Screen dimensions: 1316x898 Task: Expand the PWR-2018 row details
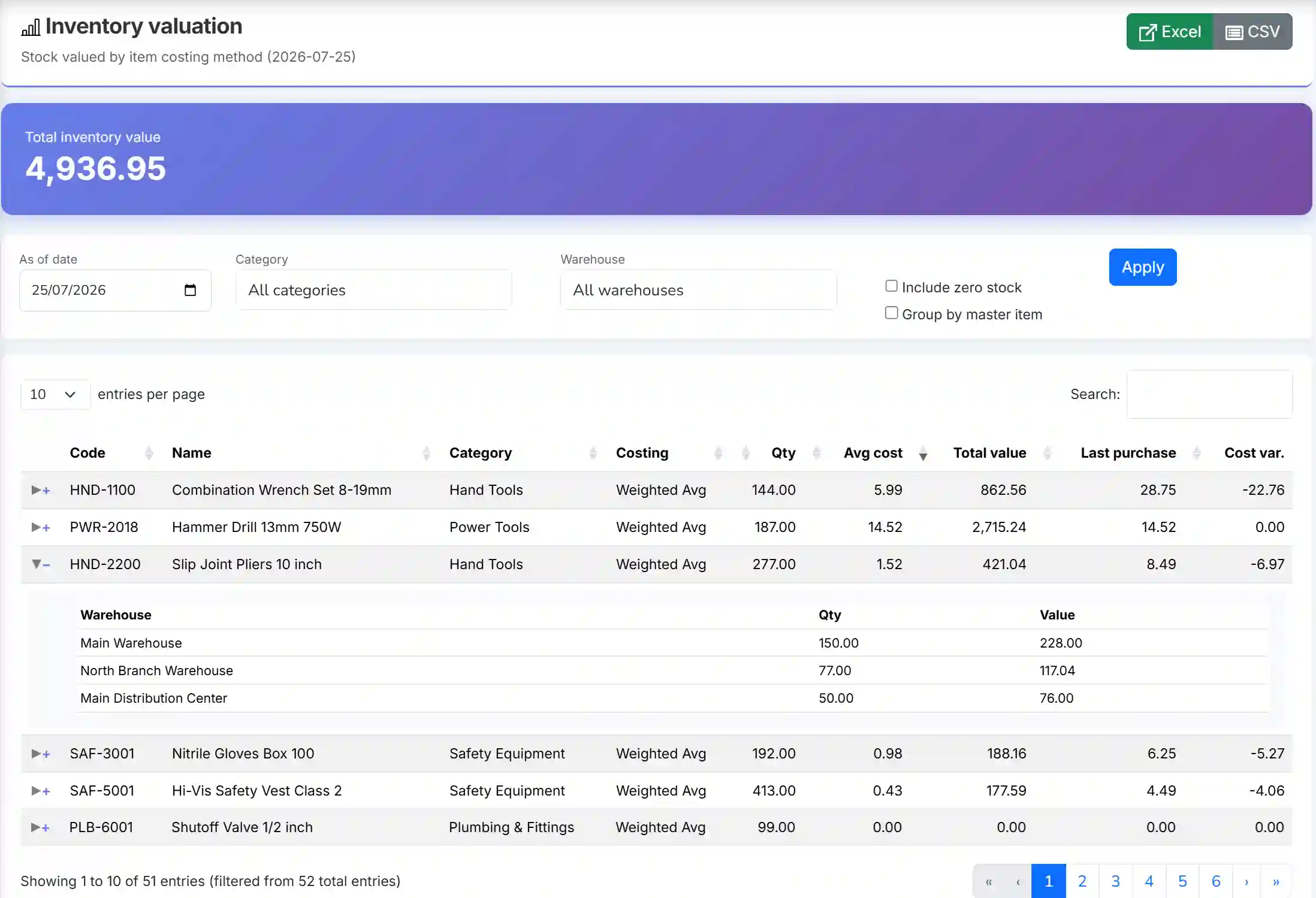40,527
